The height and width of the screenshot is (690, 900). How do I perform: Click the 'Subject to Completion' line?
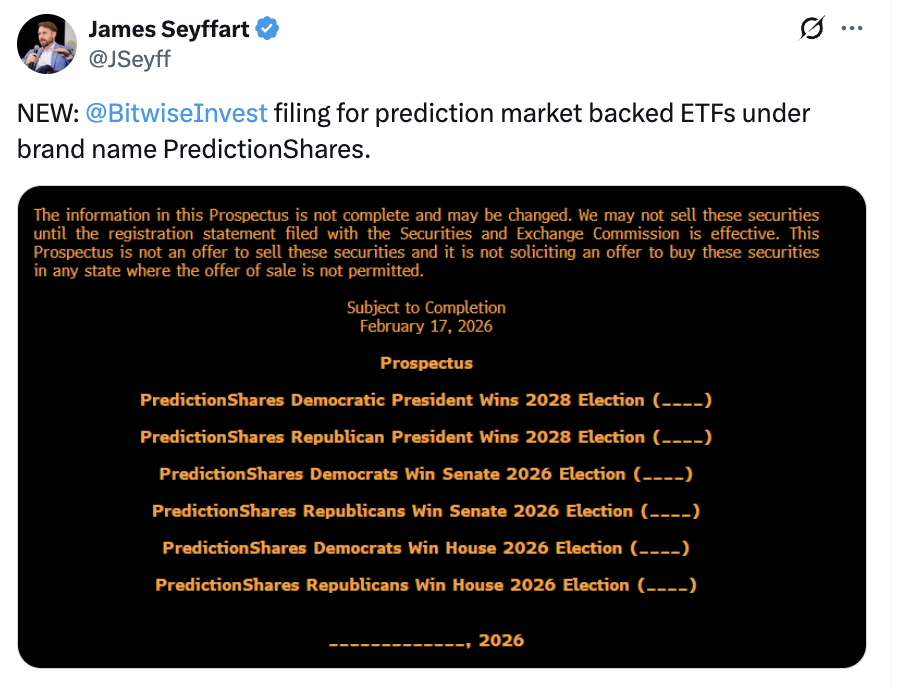pyautogui.click(x=426, y=308)
